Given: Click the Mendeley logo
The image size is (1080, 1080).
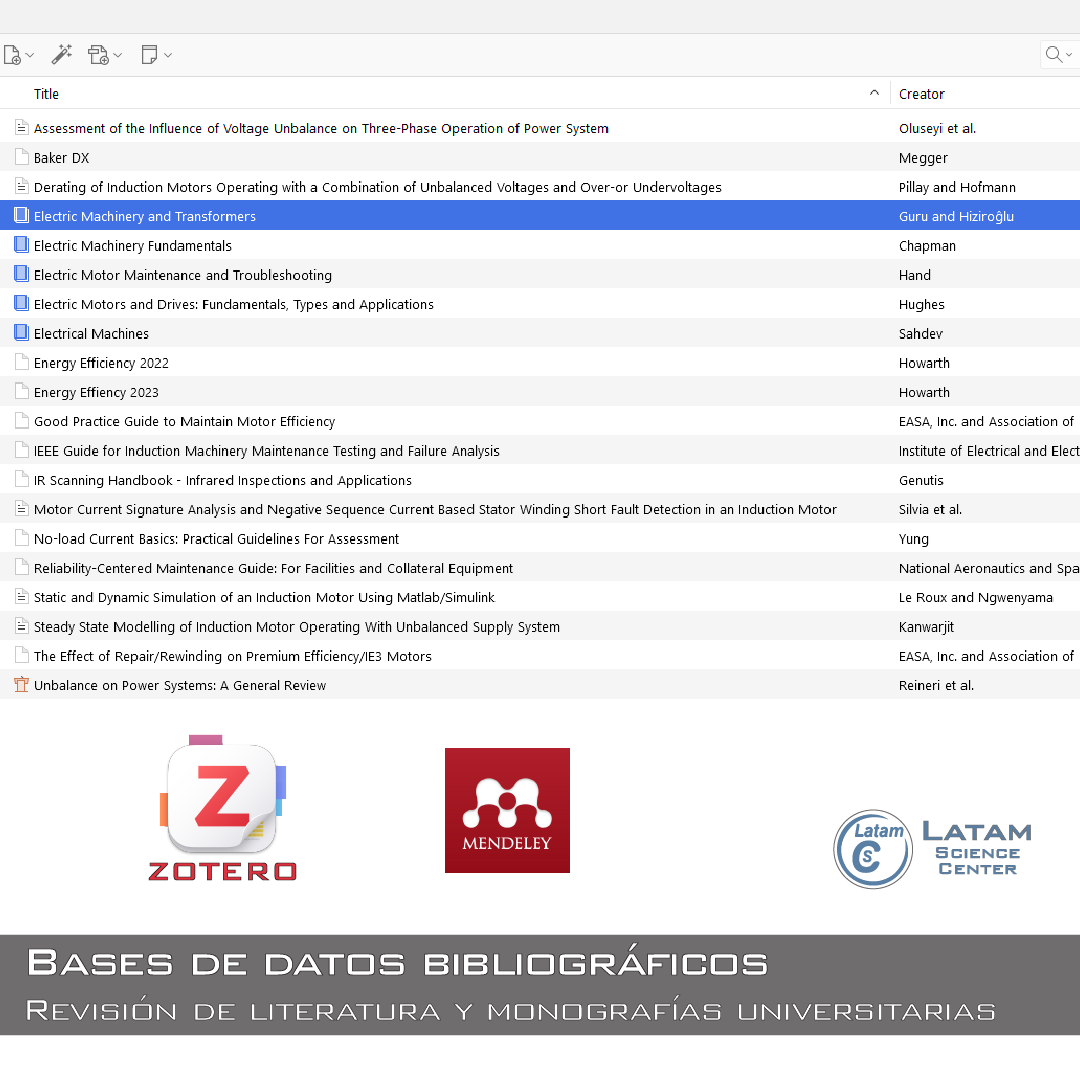Looking at the screenshot, I should [507, 810].
